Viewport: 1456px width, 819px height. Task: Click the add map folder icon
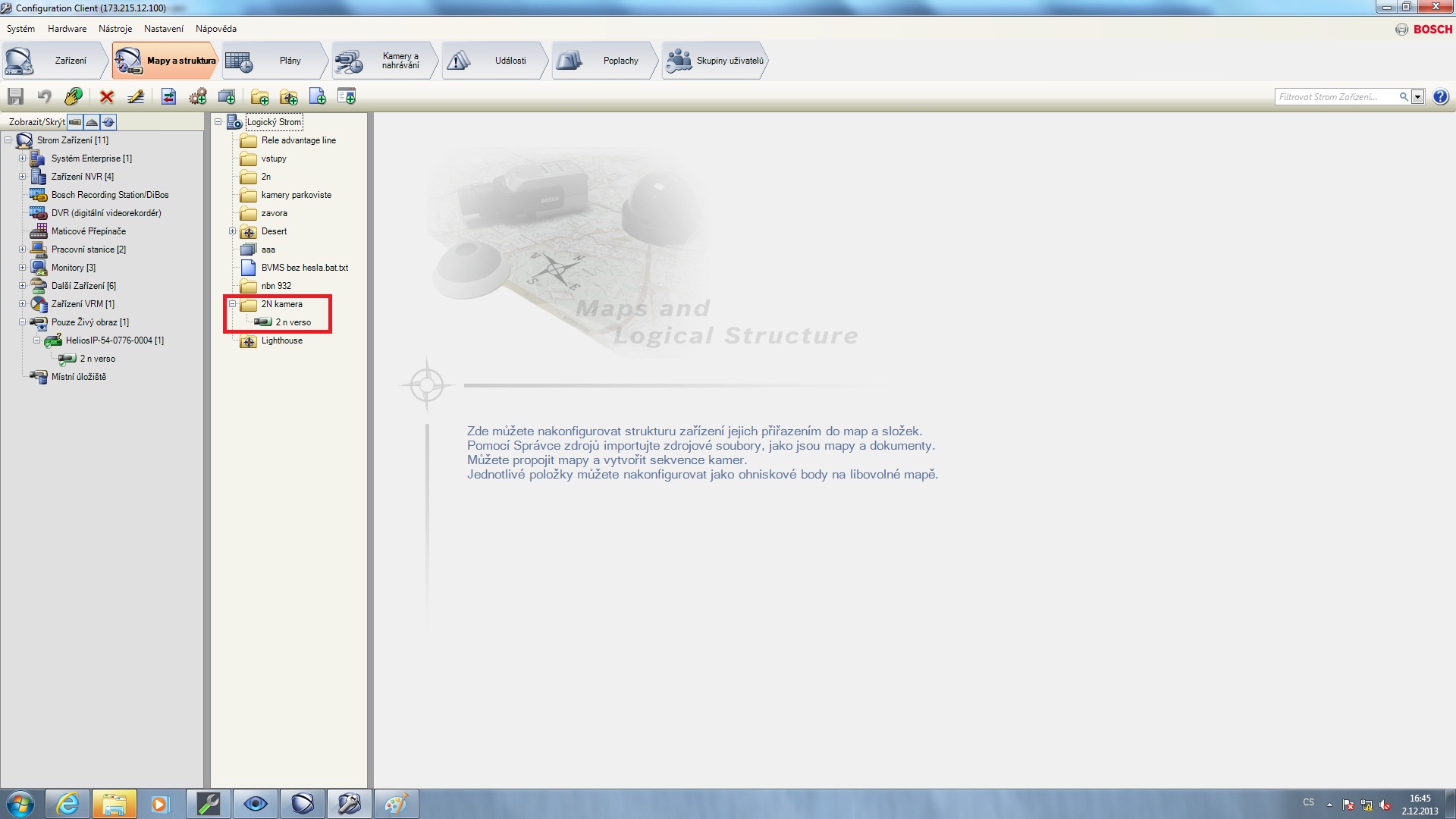click(x=289, y=96)
